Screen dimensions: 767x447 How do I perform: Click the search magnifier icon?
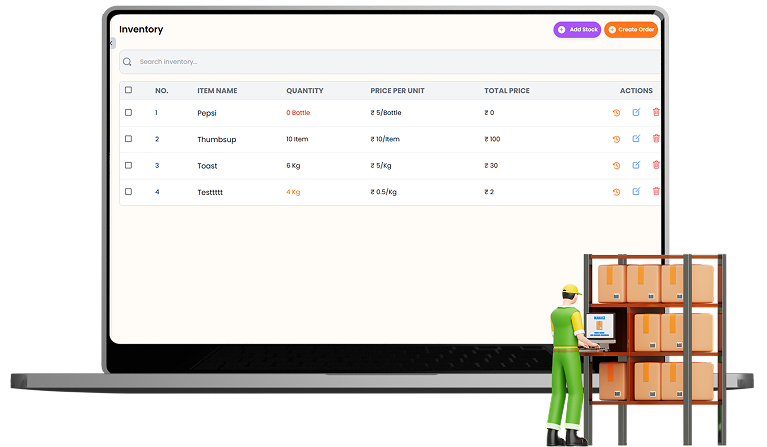pyautogui.click(x=127, y=62)
